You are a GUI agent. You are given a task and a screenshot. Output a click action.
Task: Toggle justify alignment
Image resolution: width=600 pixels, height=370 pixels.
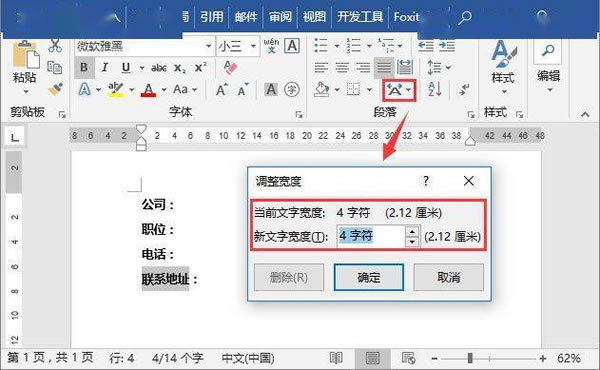[x=384, y=68]
